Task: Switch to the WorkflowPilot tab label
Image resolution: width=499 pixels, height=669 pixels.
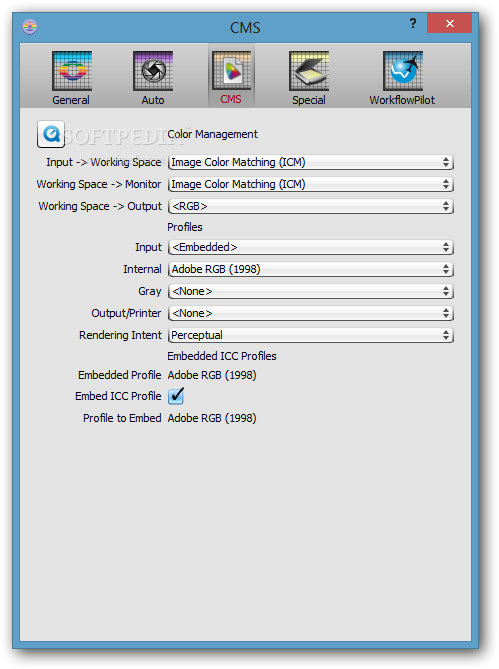Action: point(402,100)
